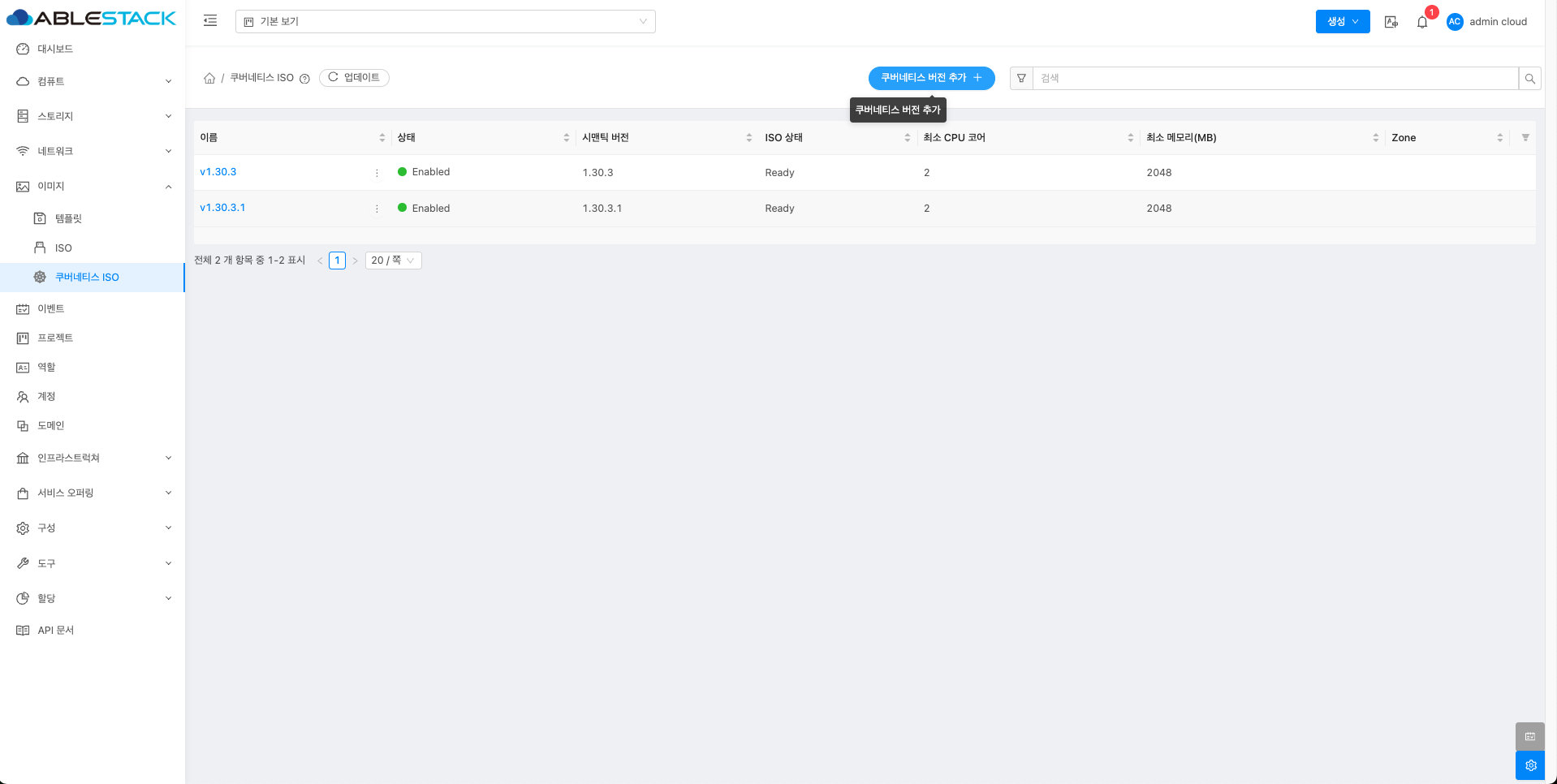Viewport: 1557px width, 784px height.
Task: Click the help icon next to 쿠버네티스 ISO
Action: pos(305,79)
